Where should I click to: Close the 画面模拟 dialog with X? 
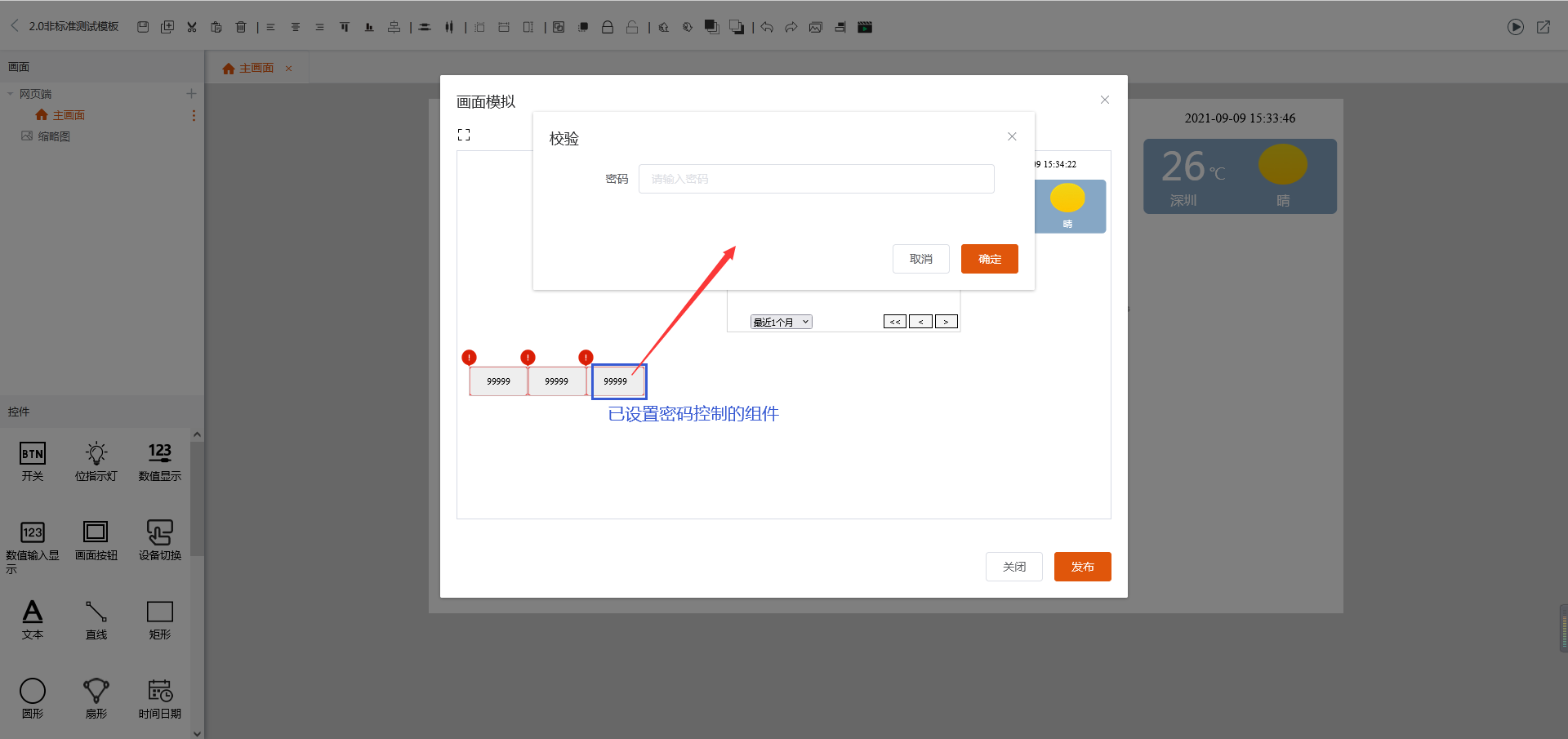click(1105, 100)
